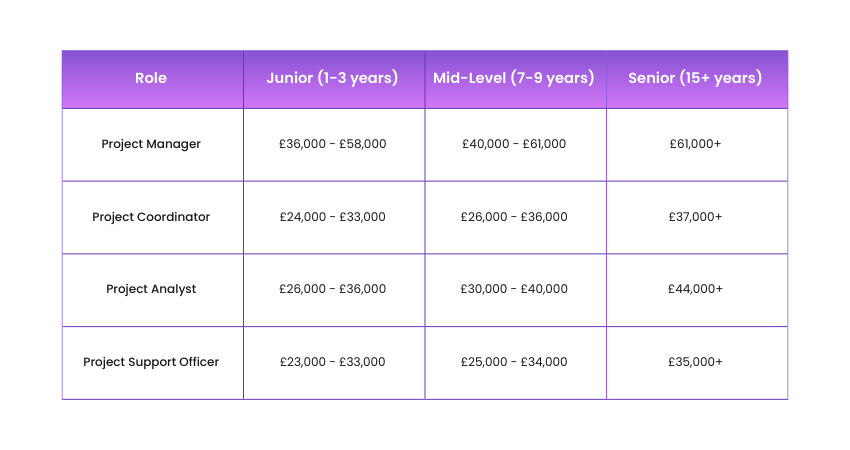Screen dimensions: 850x450
Task: Select the £37,000+ salary cell
Action: pos(696,217)
